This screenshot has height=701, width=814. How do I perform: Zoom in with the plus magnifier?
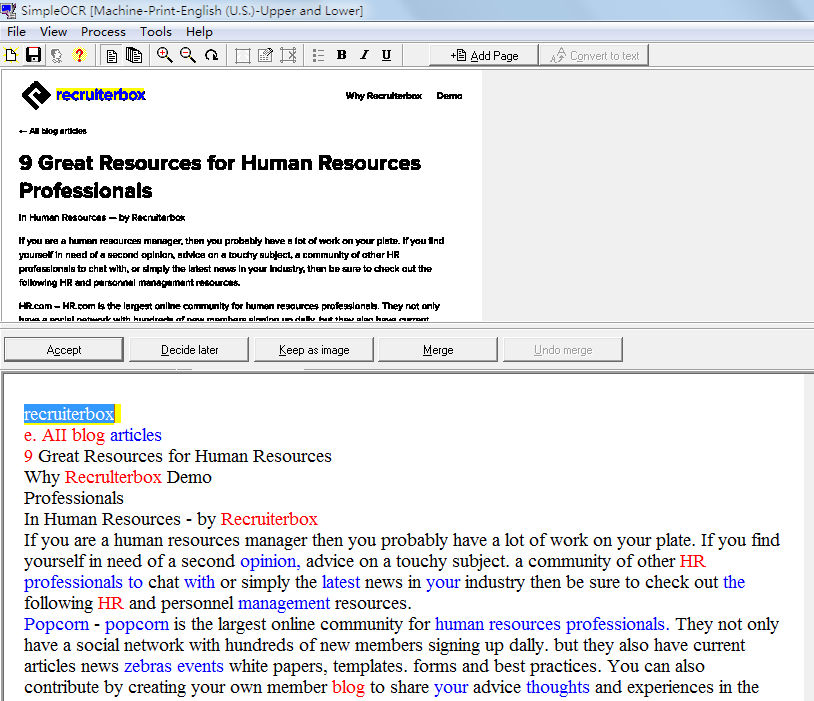coord(165,55)
